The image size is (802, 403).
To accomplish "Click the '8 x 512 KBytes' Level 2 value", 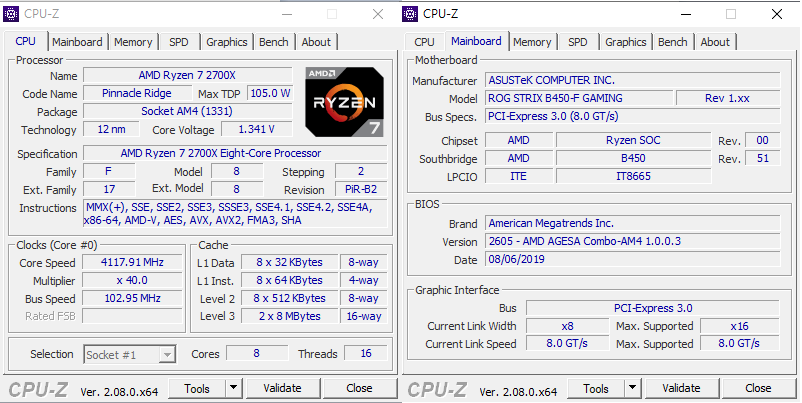I will (289, 298).
